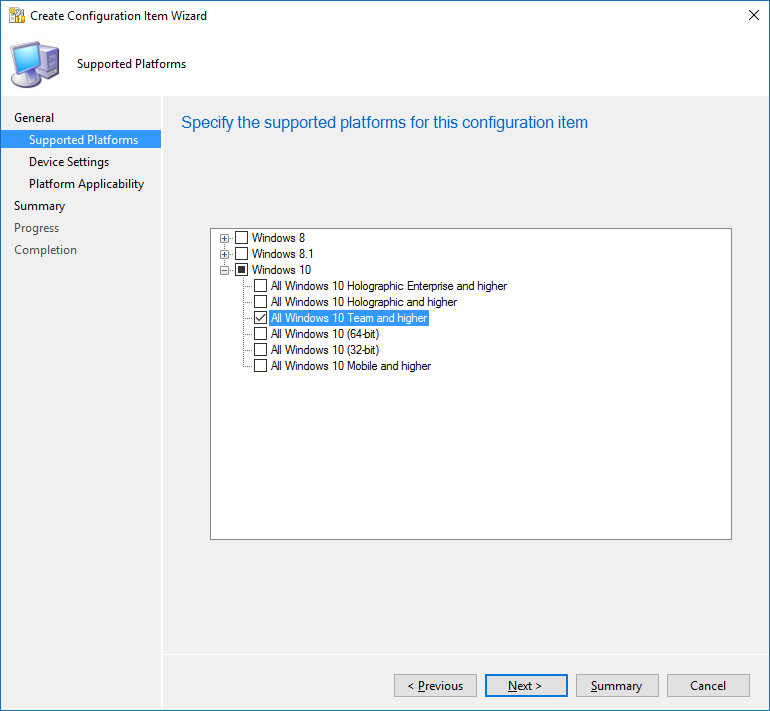Toggle the Windows 10 parent checkbox
770x711 pixels.
(241, 270)
